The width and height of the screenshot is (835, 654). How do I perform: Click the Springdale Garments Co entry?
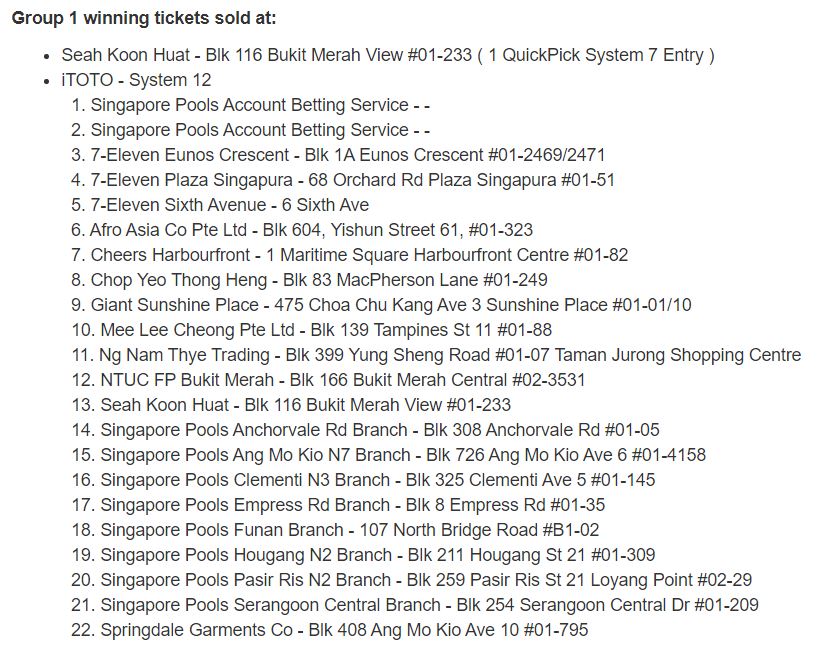coord(344,630)
